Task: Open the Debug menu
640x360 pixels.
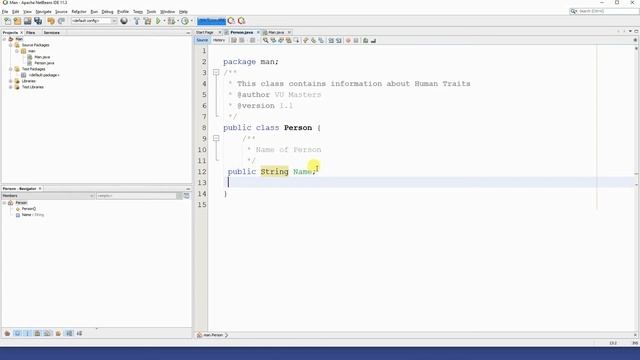Action: pyautogui.click(x=107, y=12)
